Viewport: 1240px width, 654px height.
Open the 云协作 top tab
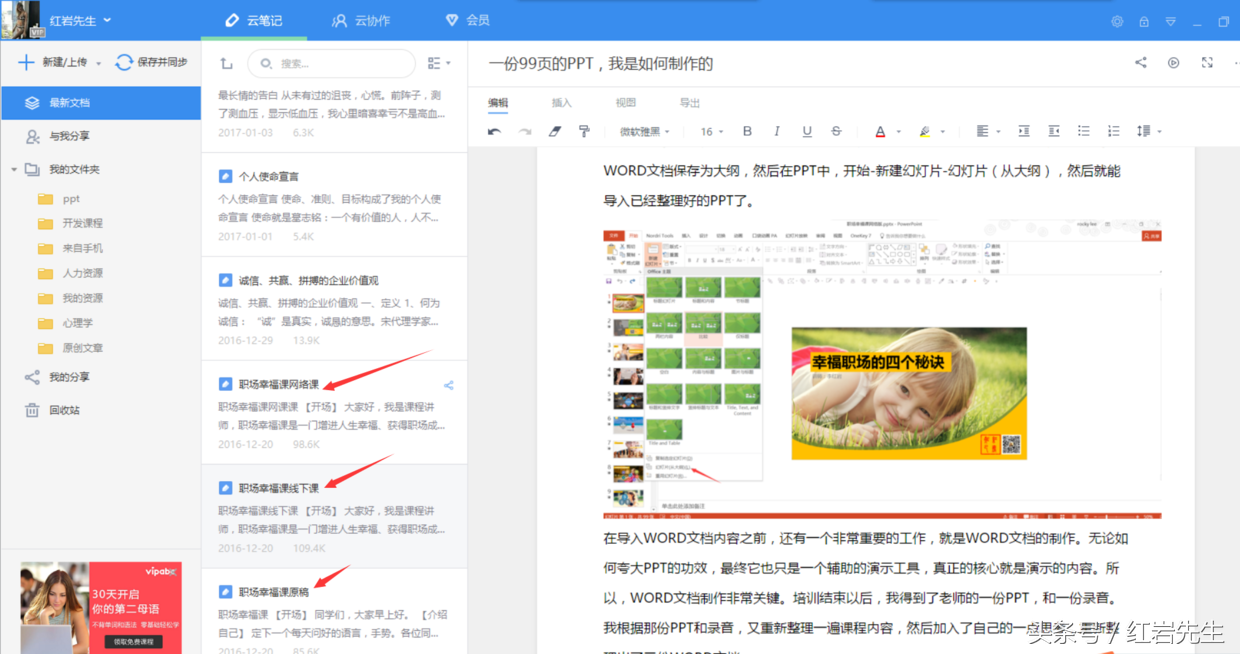361,20
